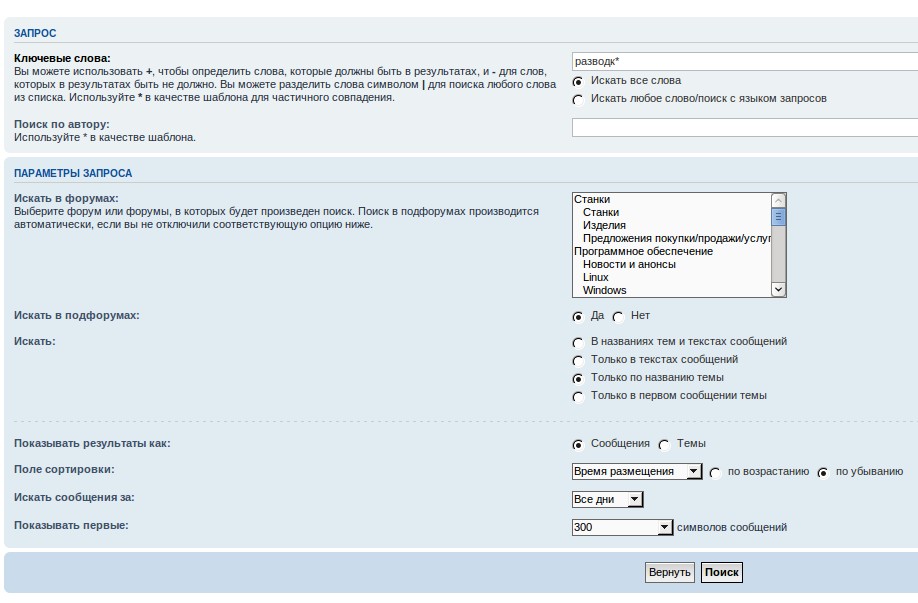Open 'Время размещения' sort field dropdown
The image size is (918, 603).
(x=637, y=472)
